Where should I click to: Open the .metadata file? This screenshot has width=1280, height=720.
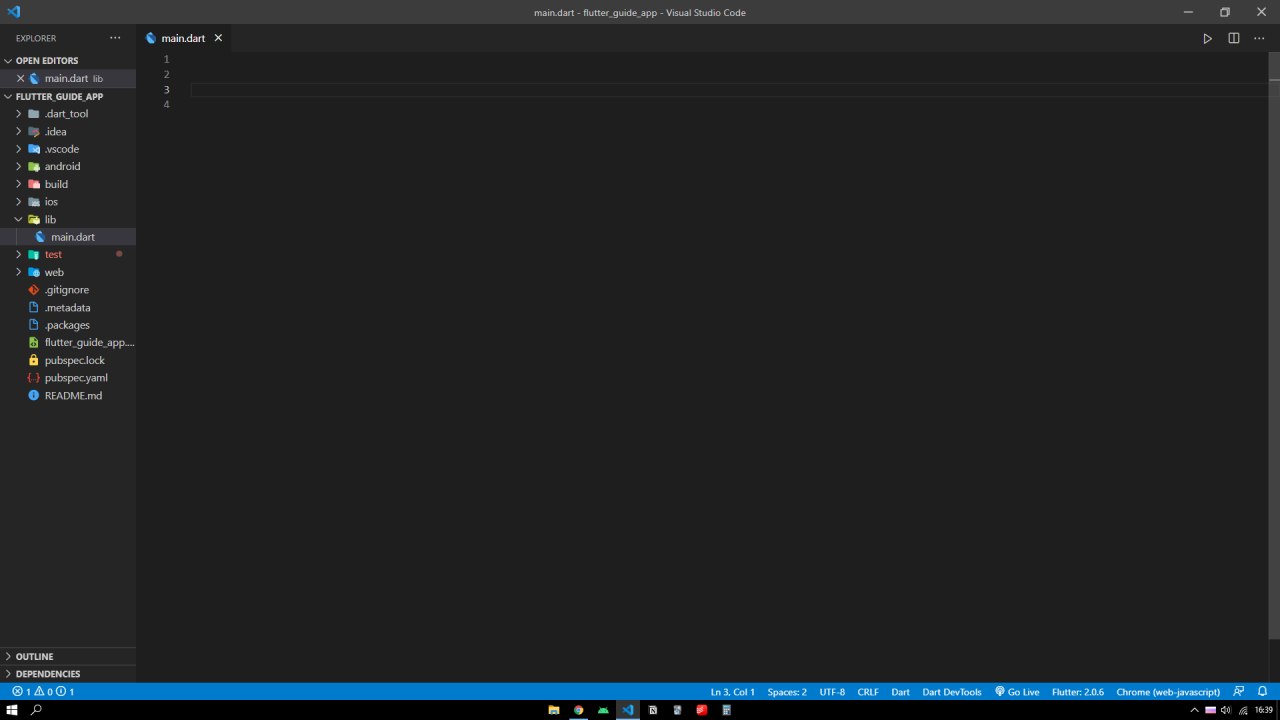click(x=68, y=308)
